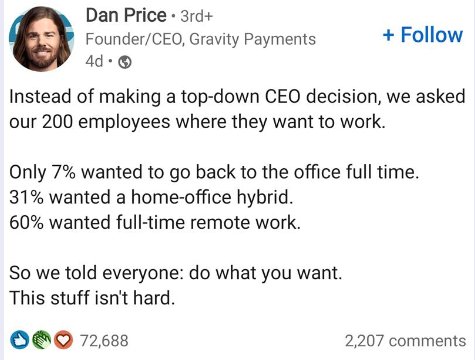The image size is (475, 360).
Task: Click the line 'our 200 employees where they want'
Action: pyautogui.click(x=197, y=122)
